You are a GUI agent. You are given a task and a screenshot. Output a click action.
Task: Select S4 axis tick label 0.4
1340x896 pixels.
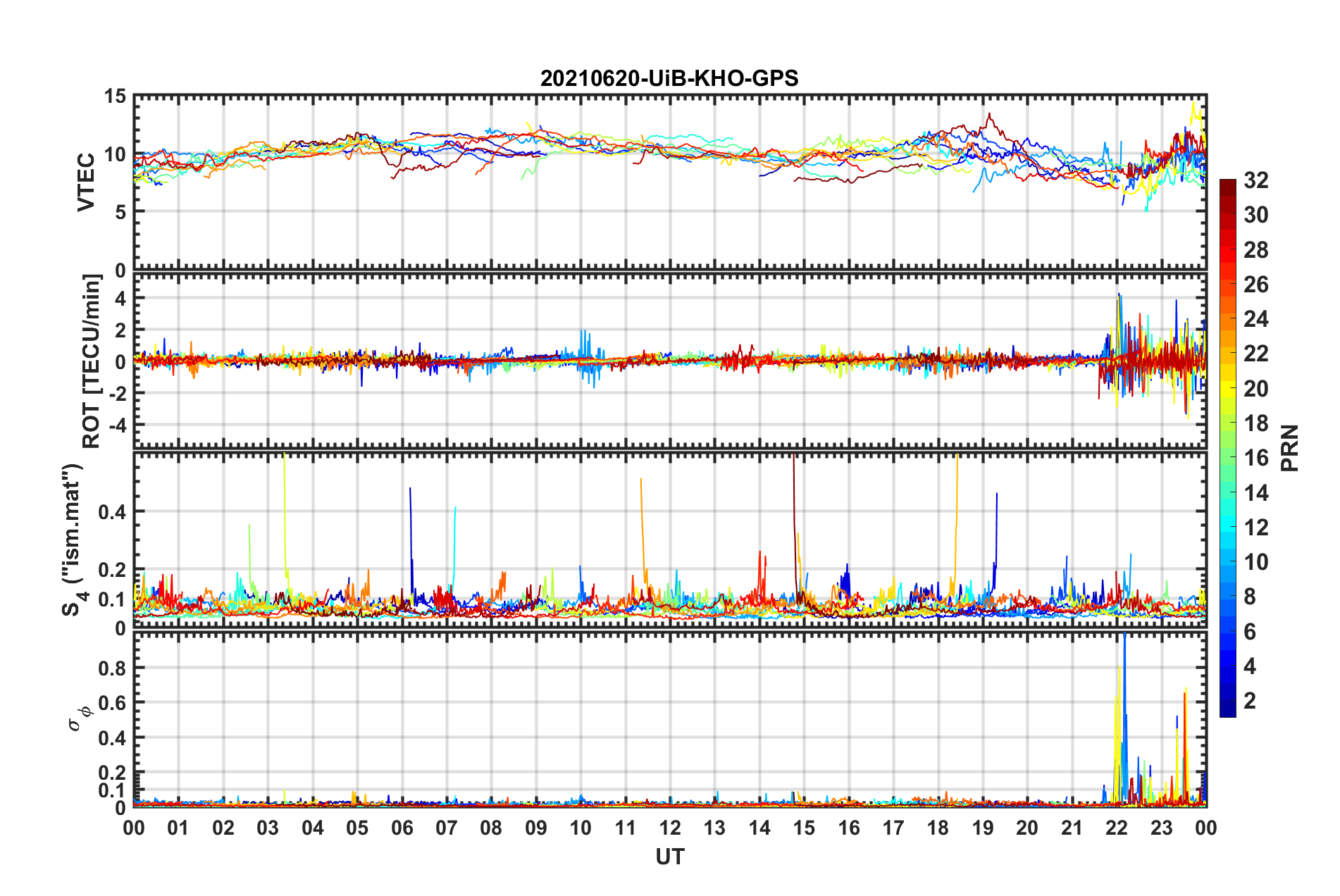[113, 512]
